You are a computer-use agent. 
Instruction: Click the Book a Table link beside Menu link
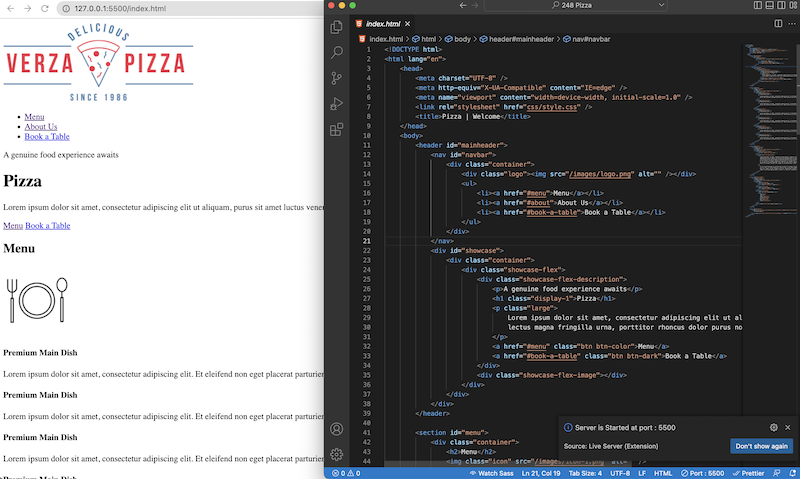pyautogui.click(x=47, y=225)
